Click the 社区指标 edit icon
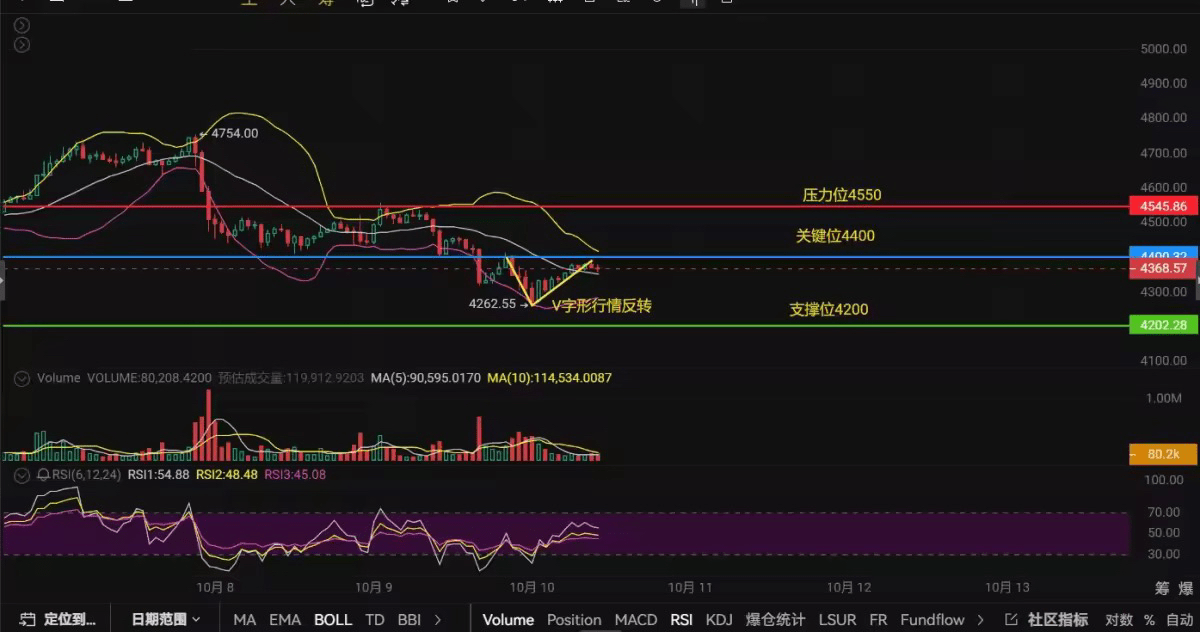 [x=1011, y=619]
